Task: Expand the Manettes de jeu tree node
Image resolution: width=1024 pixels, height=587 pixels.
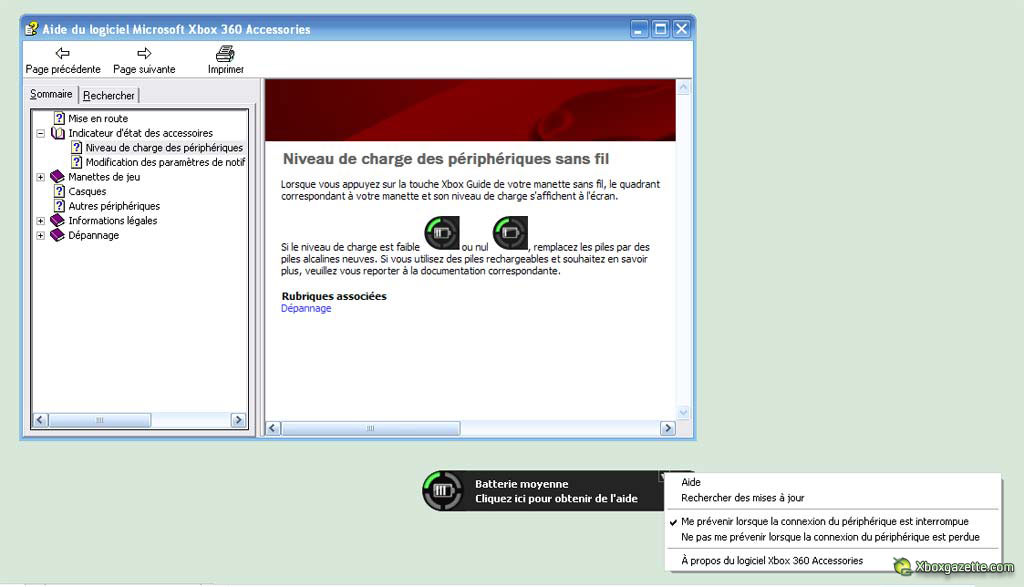Action: 41,177
